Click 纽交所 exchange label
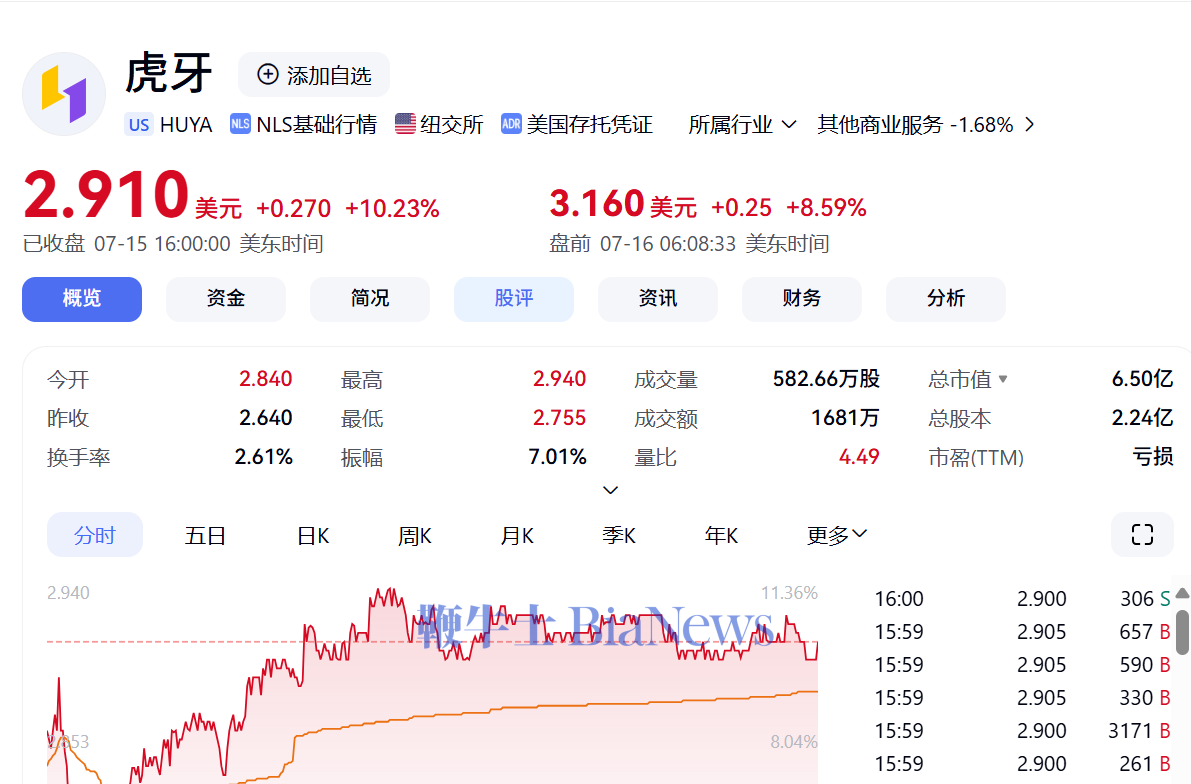 452,125
